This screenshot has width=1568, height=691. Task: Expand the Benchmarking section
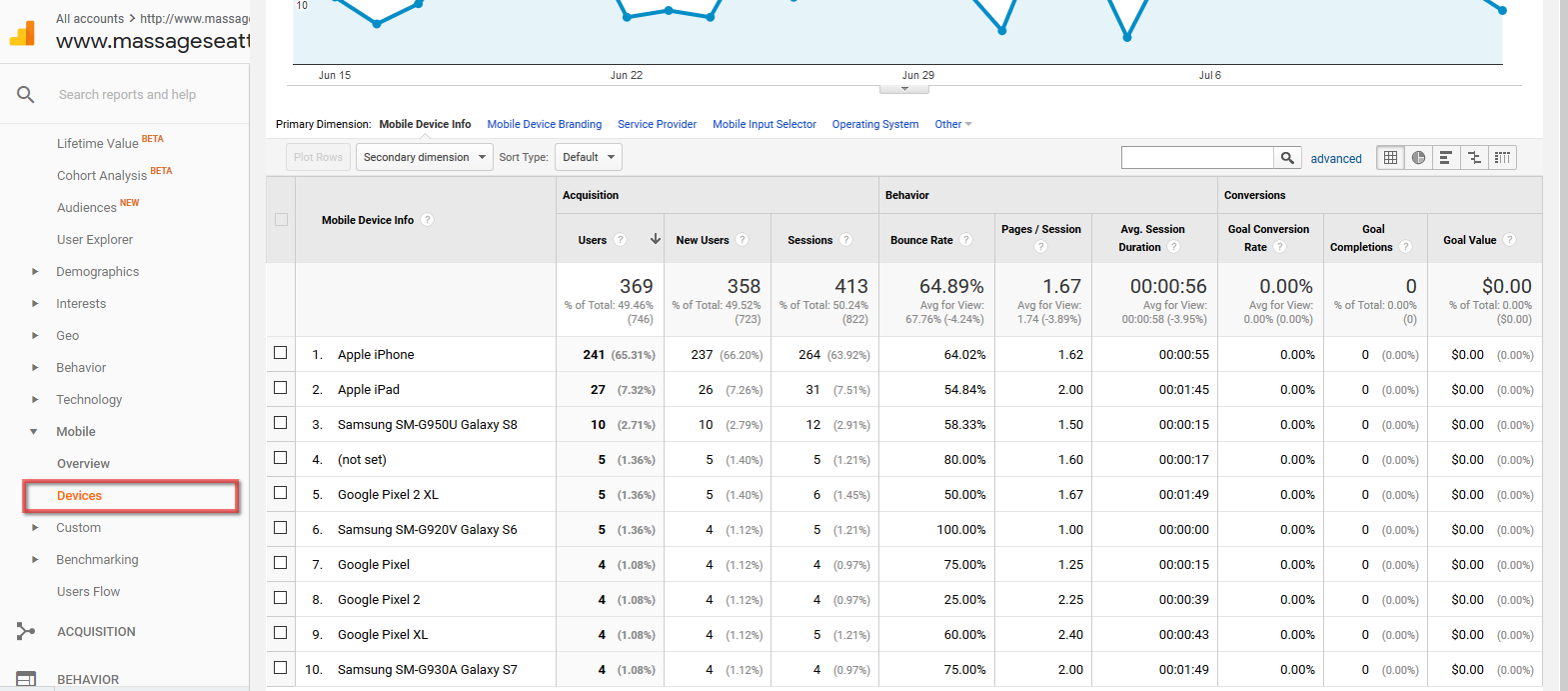(35, 560)
